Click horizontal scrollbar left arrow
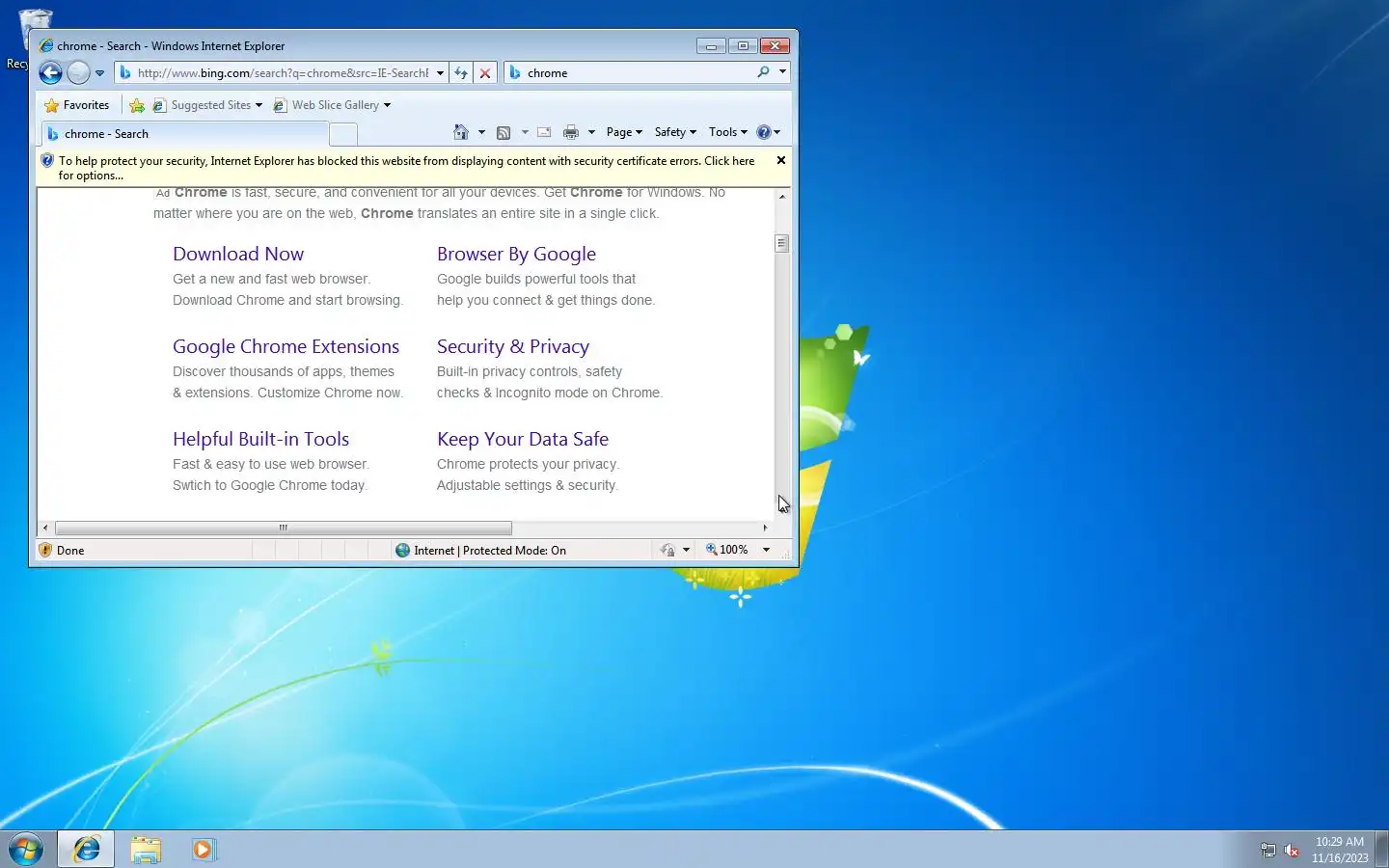The width and height of the screenshot is (1389, 868). pos(45,528)
